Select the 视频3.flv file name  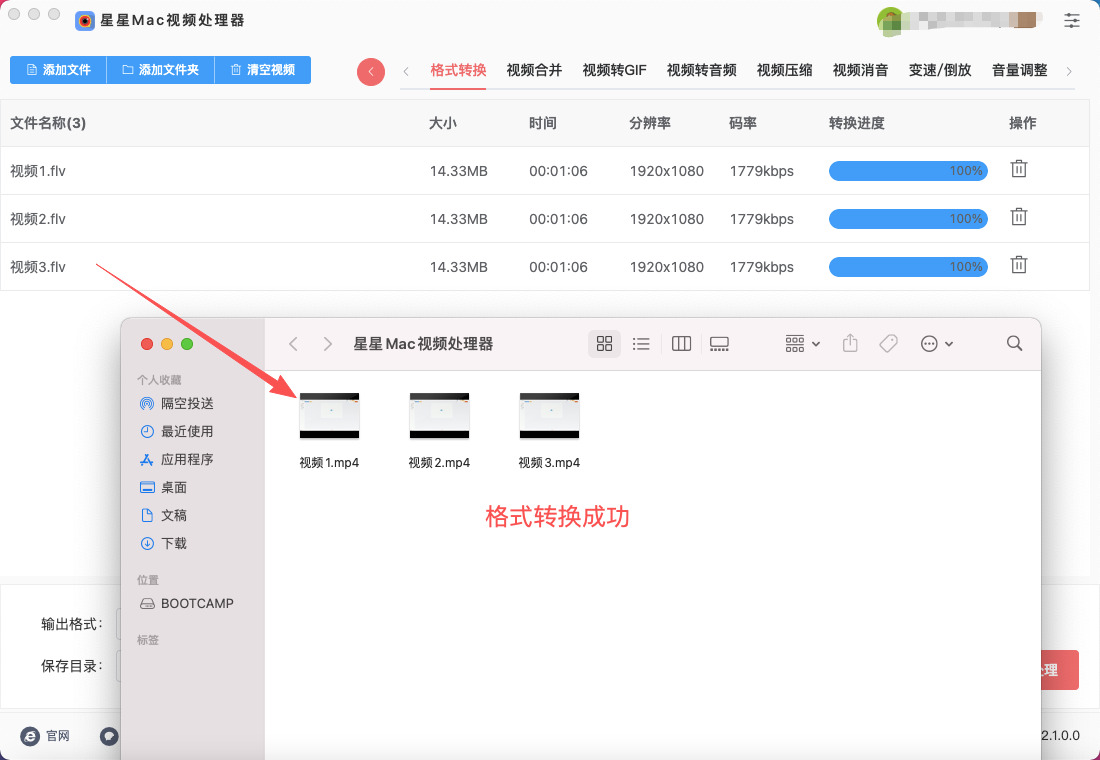pos(38,267)
